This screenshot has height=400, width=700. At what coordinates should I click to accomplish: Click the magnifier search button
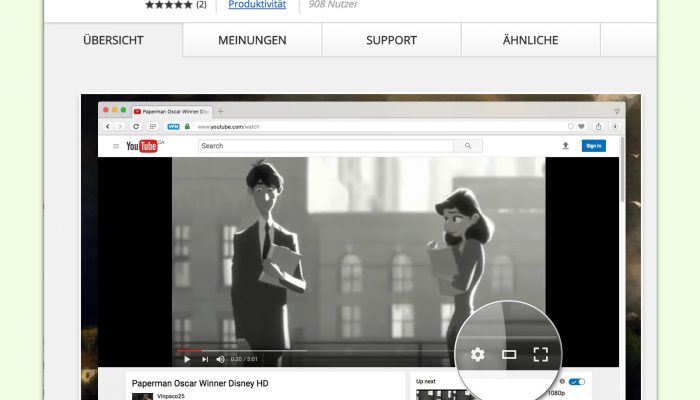click(468, 146)
